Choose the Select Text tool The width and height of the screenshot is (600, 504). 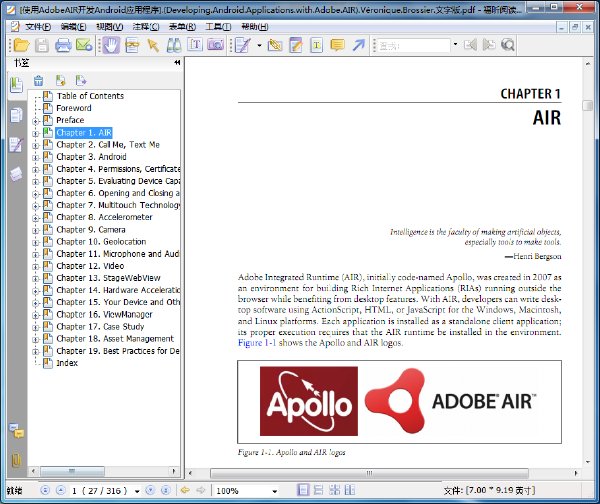click(132, 45)
